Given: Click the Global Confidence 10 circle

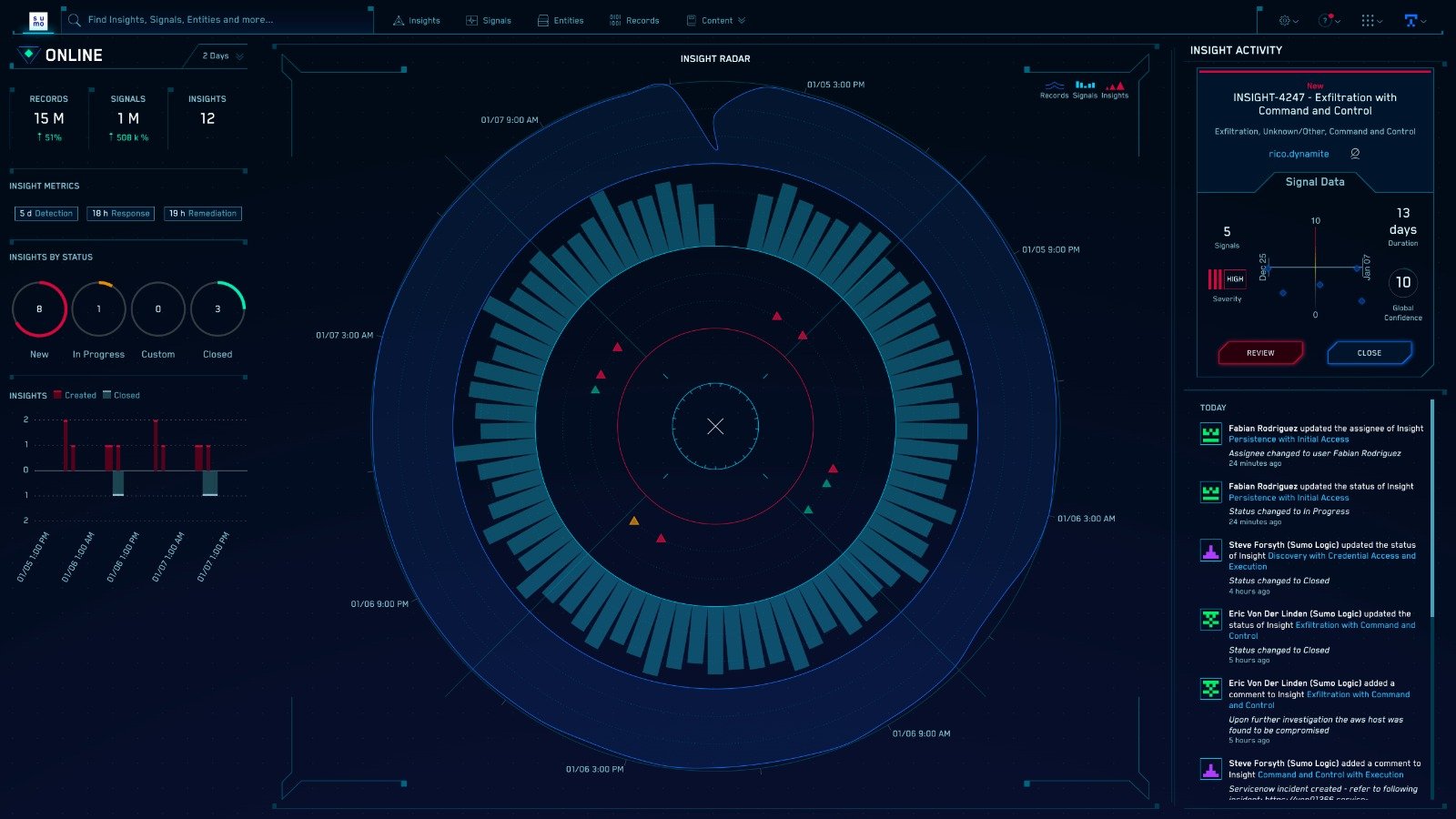Looking at the screenshot, I should point(1403,282).
